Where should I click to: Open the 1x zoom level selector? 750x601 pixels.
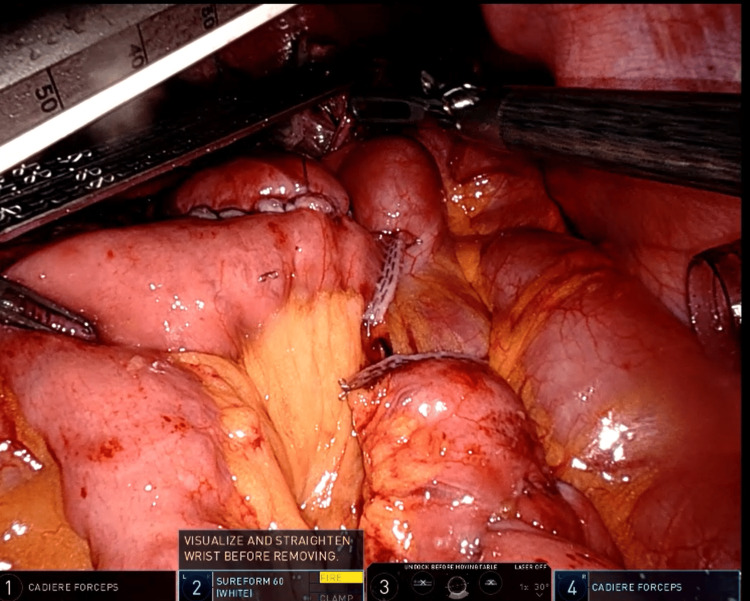point(524,587)
